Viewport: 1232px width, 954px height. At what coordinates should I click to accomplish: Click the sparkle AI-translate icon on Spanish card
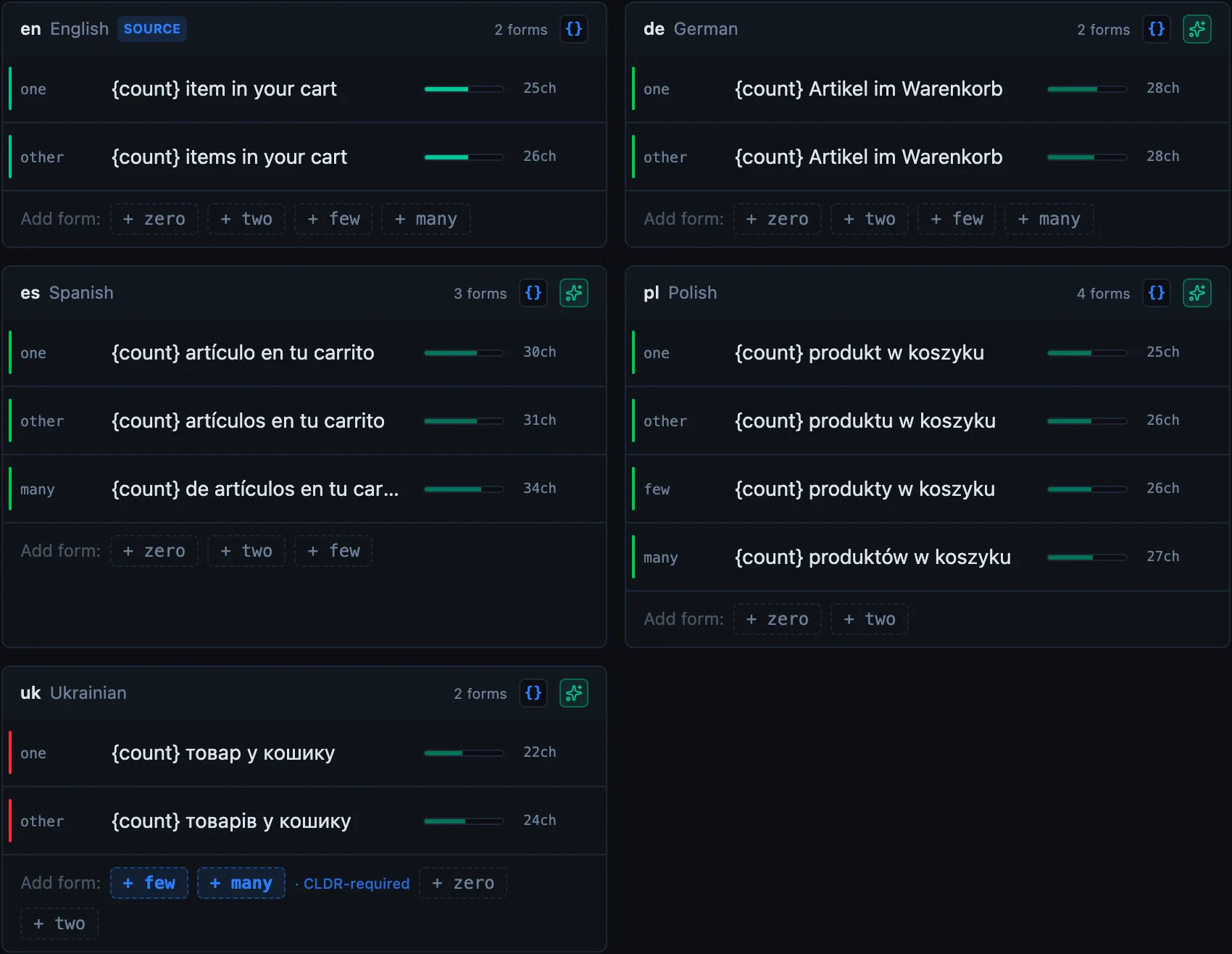[x=573, y=293]
